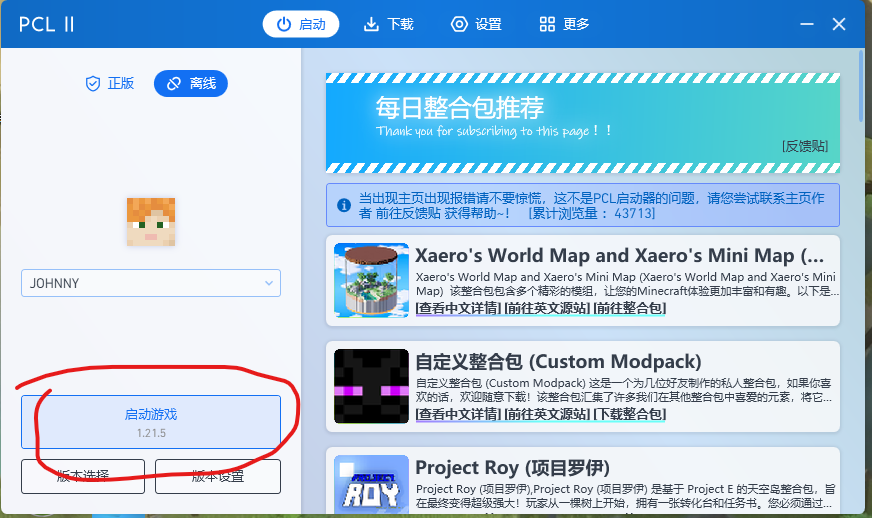Viewport: 872px width, 518px height.
Task: Open 版本设置 (Version Settings) button
Action: coord(217,476)
